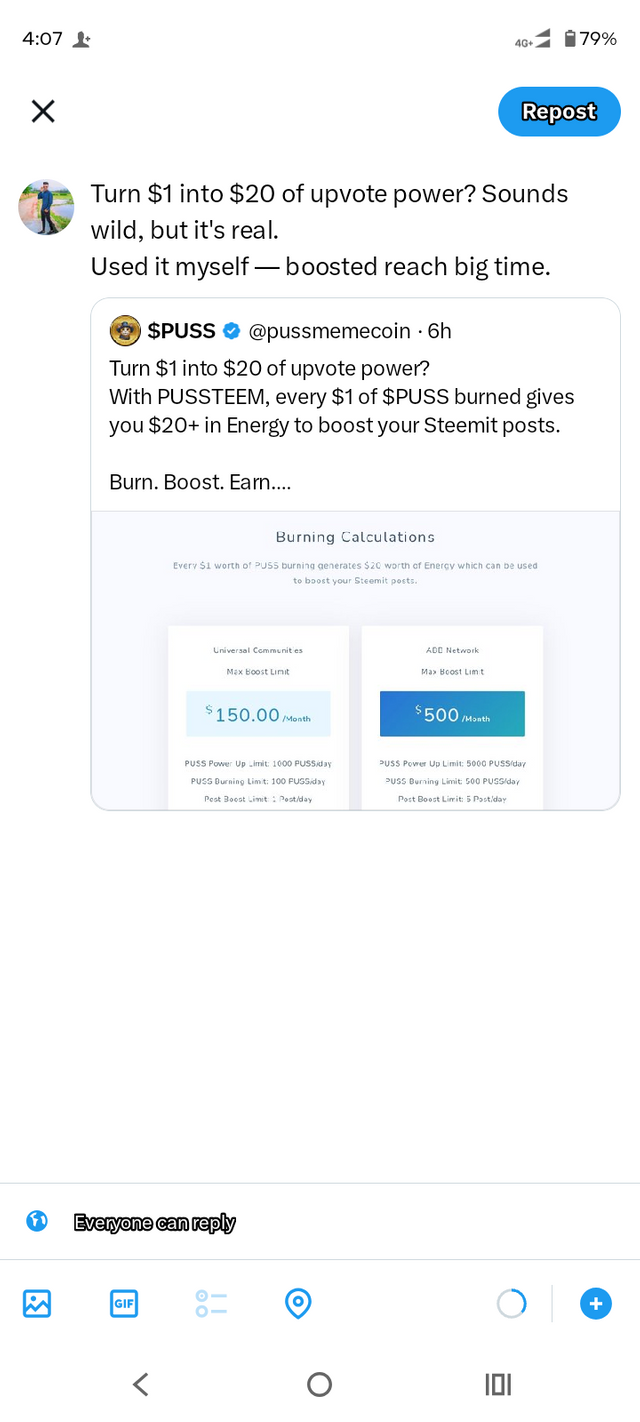The height and width of the screenshot is (1422, 640).
Task: Tap the quoted post text body
Action: [342, 425]
